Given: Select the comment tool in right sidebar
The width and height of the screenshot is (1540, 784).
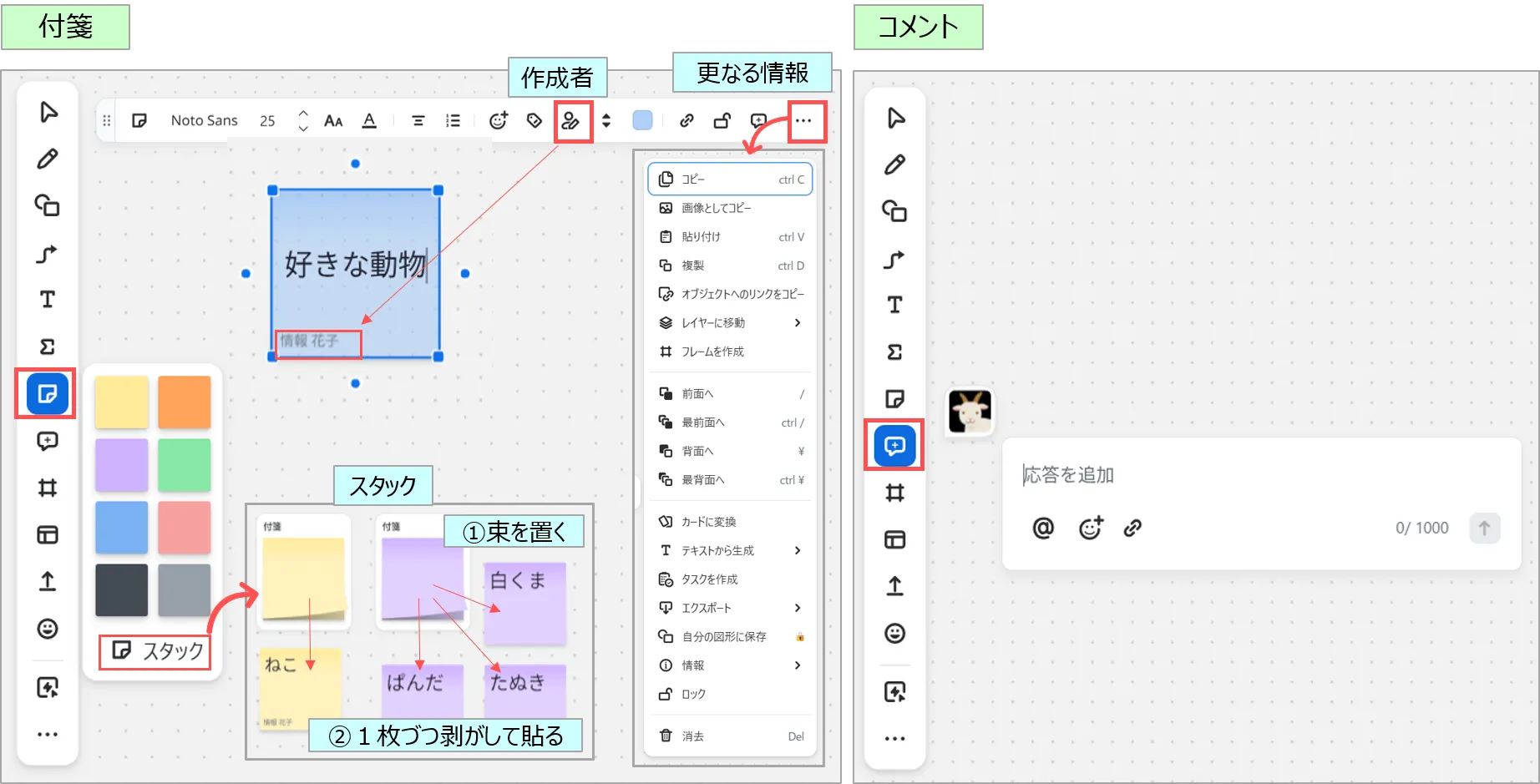Looking at the screenshot, I should (x=894, y=445).
